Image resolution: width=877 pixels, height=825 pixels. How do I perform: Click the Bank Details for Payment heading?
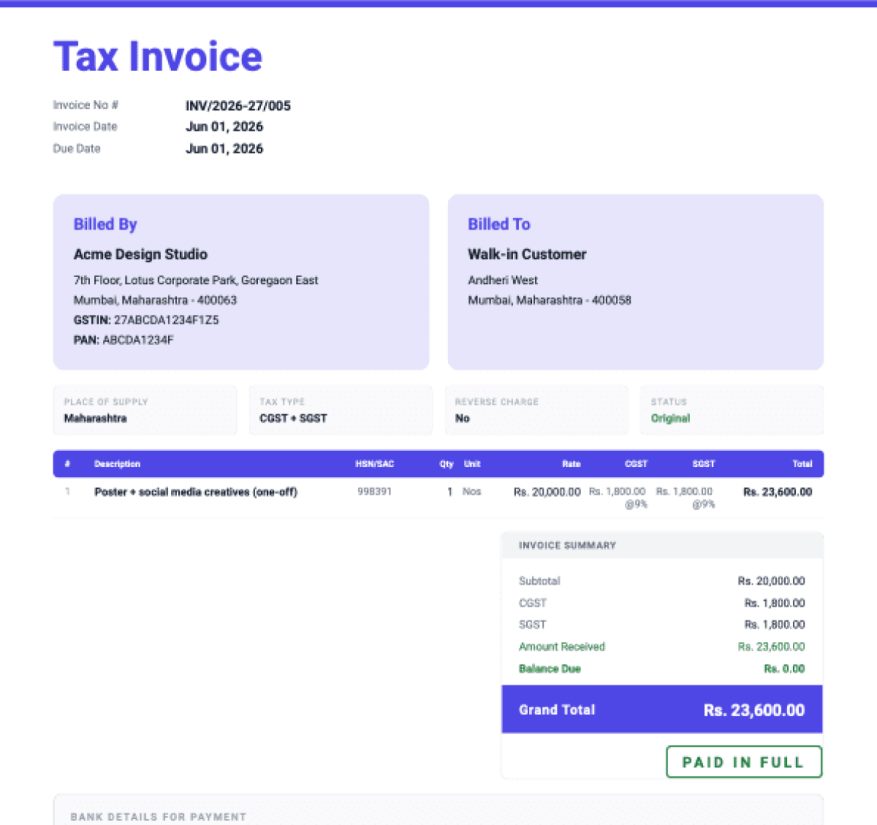coord(158,817)
